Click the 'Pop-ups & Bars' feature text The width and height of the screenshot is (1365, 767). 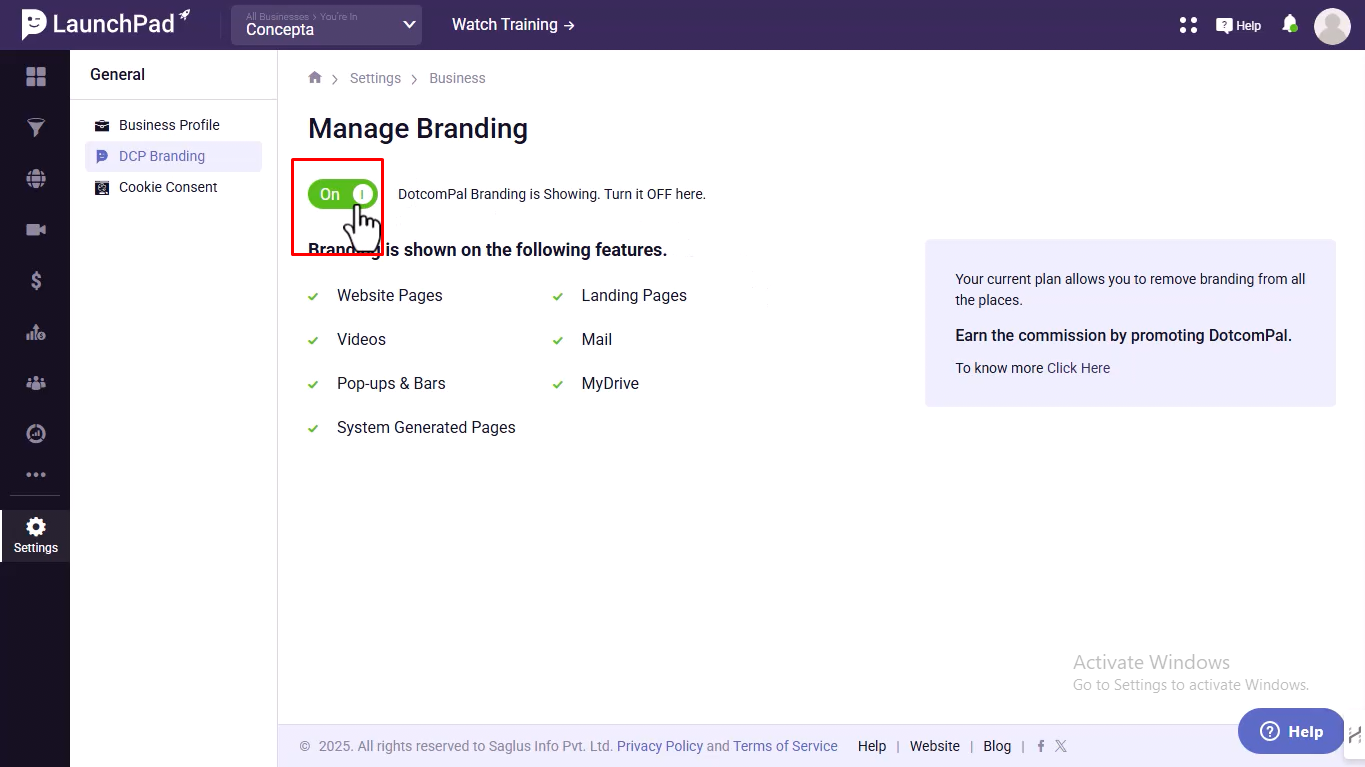coord(391,384)
